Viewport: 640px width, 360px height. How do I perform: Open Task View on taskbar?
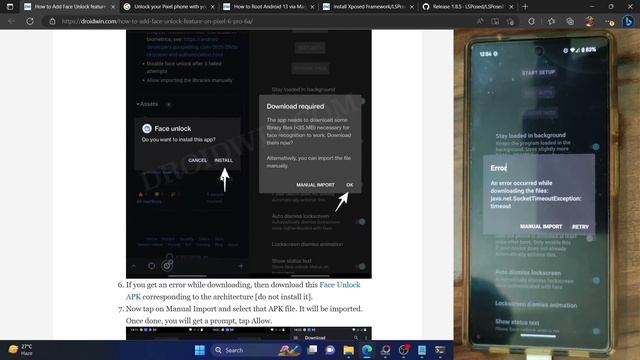[x=312, y=350]
